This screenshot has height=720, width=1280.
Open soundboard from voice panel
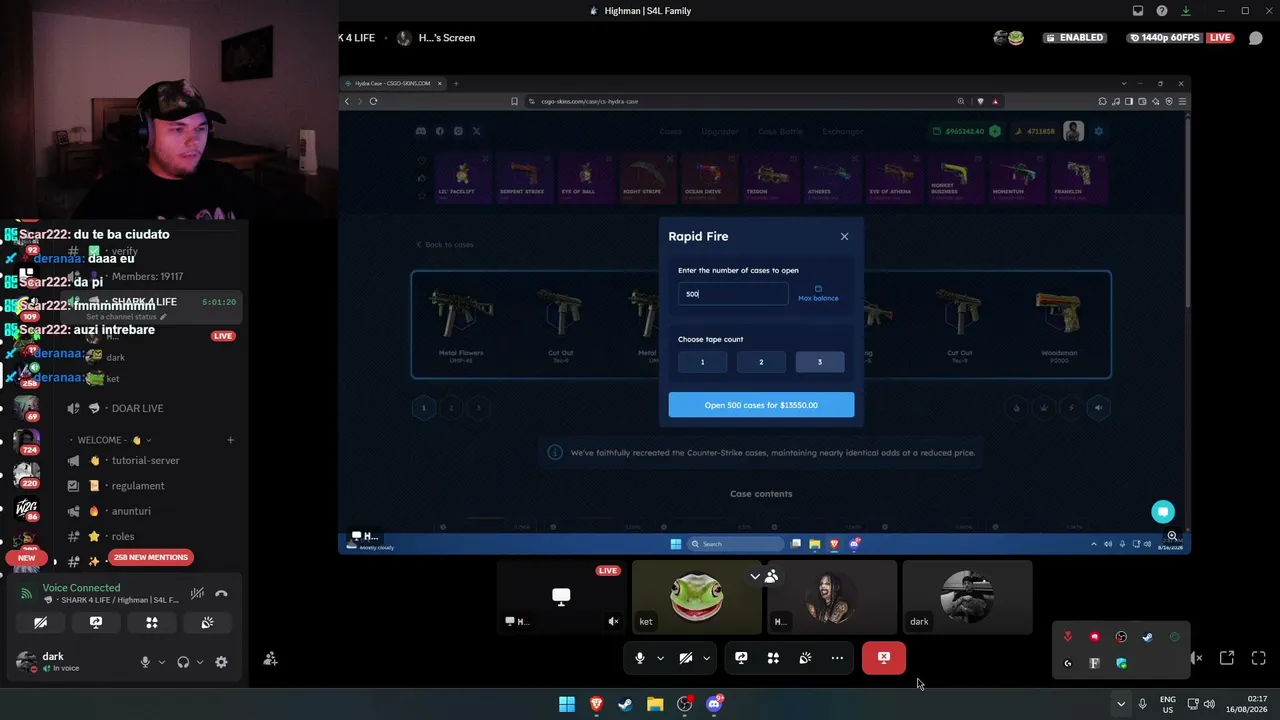(x=207, y=622)
